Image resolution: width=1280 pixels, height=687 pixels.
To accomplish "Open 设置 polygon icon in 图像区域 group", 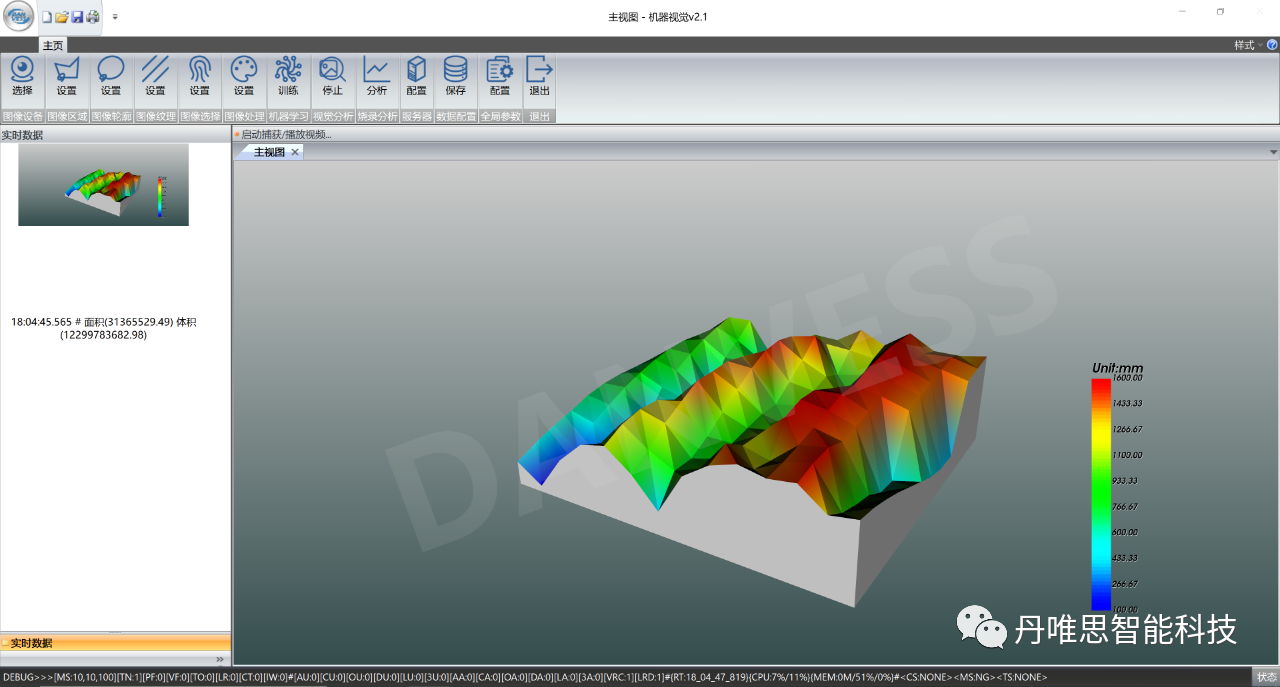I will (67, 76).
